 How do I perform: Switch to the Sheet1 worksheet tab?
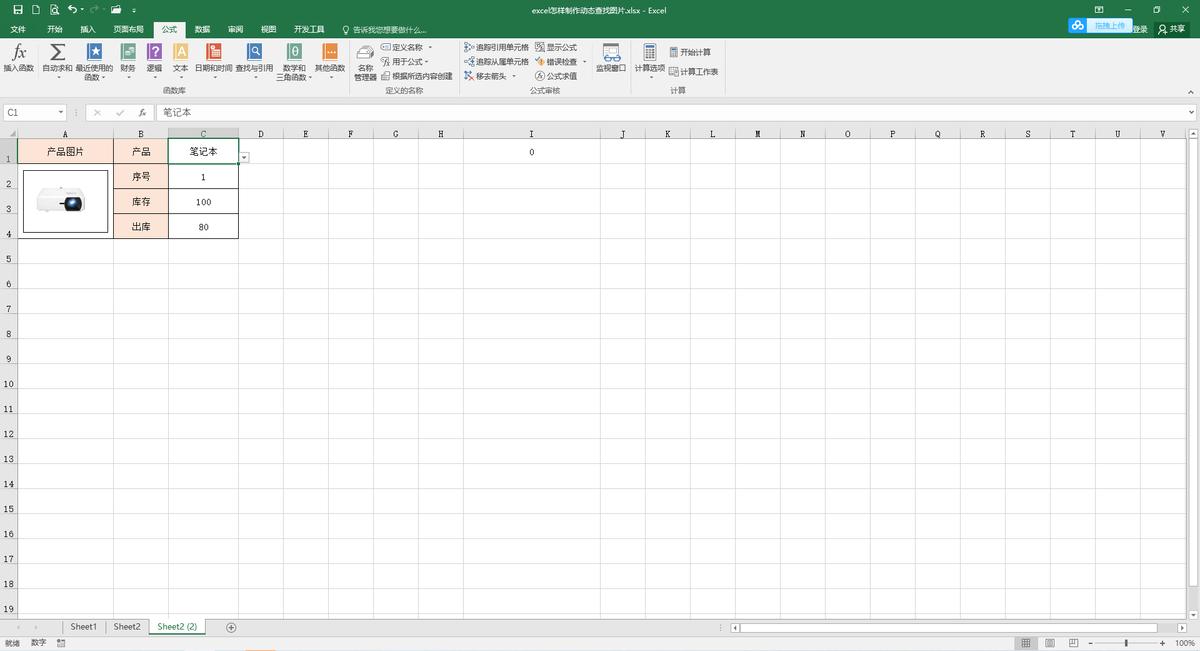coord(84,627)
